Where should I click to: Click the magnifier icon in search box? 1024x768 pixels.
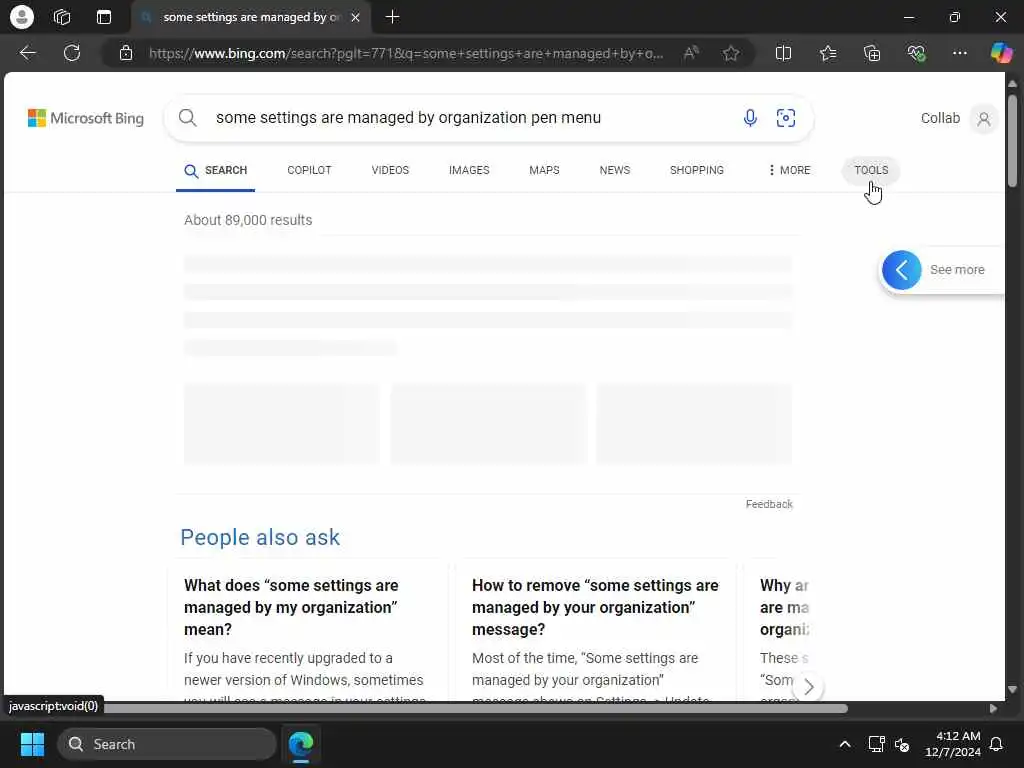[x=187, y=118]
